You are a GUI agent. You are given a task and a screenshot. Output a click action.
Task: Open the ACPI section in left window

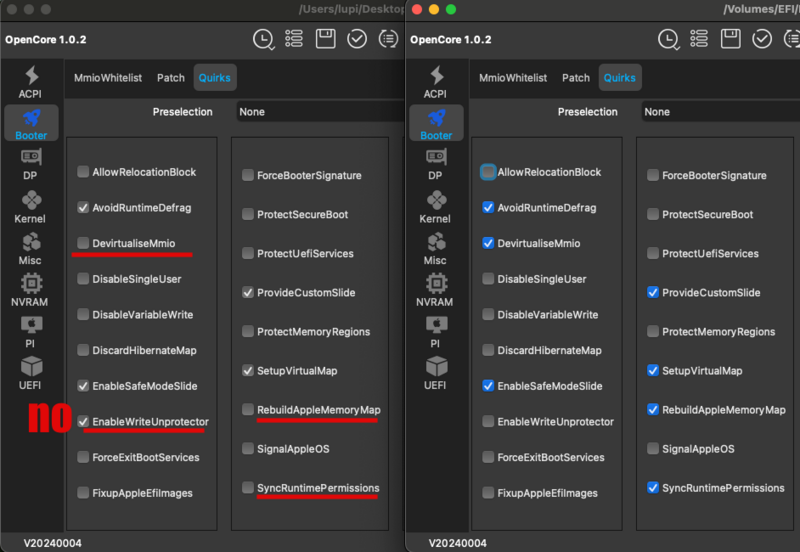pyautogui.click(x=30, y=82)
